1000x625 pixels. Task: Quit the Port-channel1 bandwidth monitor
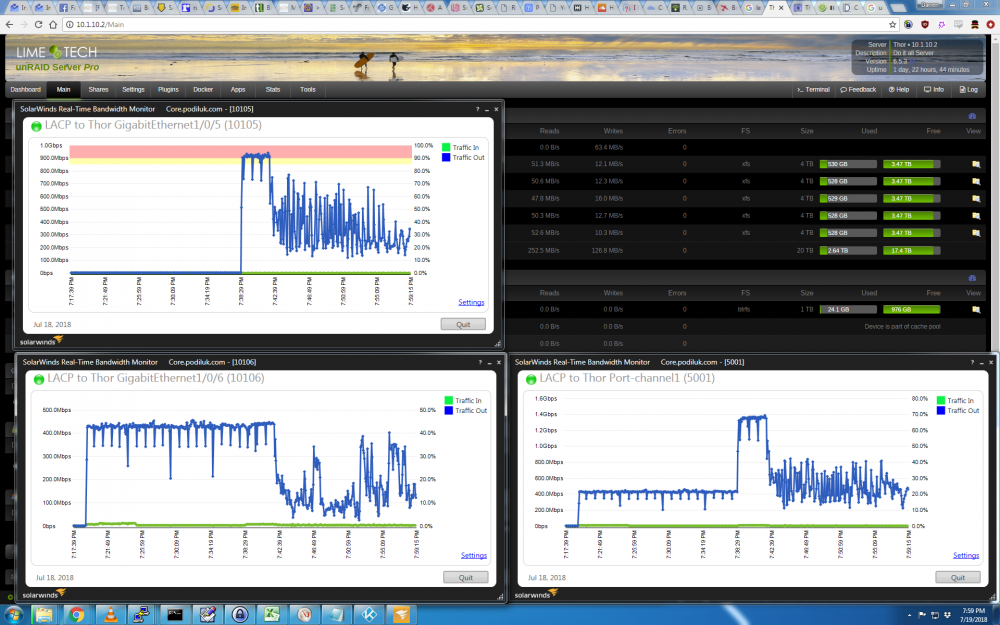click(x=957, y=577)
